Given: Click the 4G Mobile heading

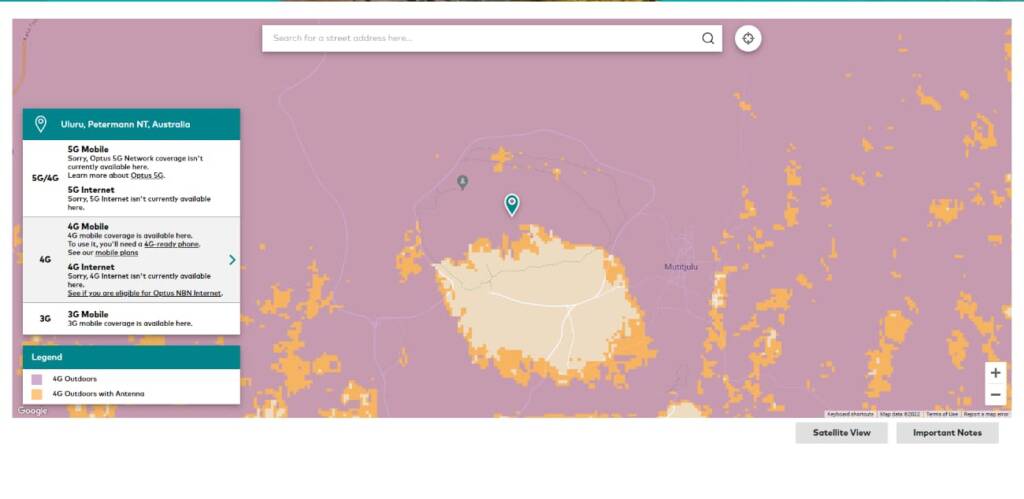Looking at the screenshot, I should (88, 227).
